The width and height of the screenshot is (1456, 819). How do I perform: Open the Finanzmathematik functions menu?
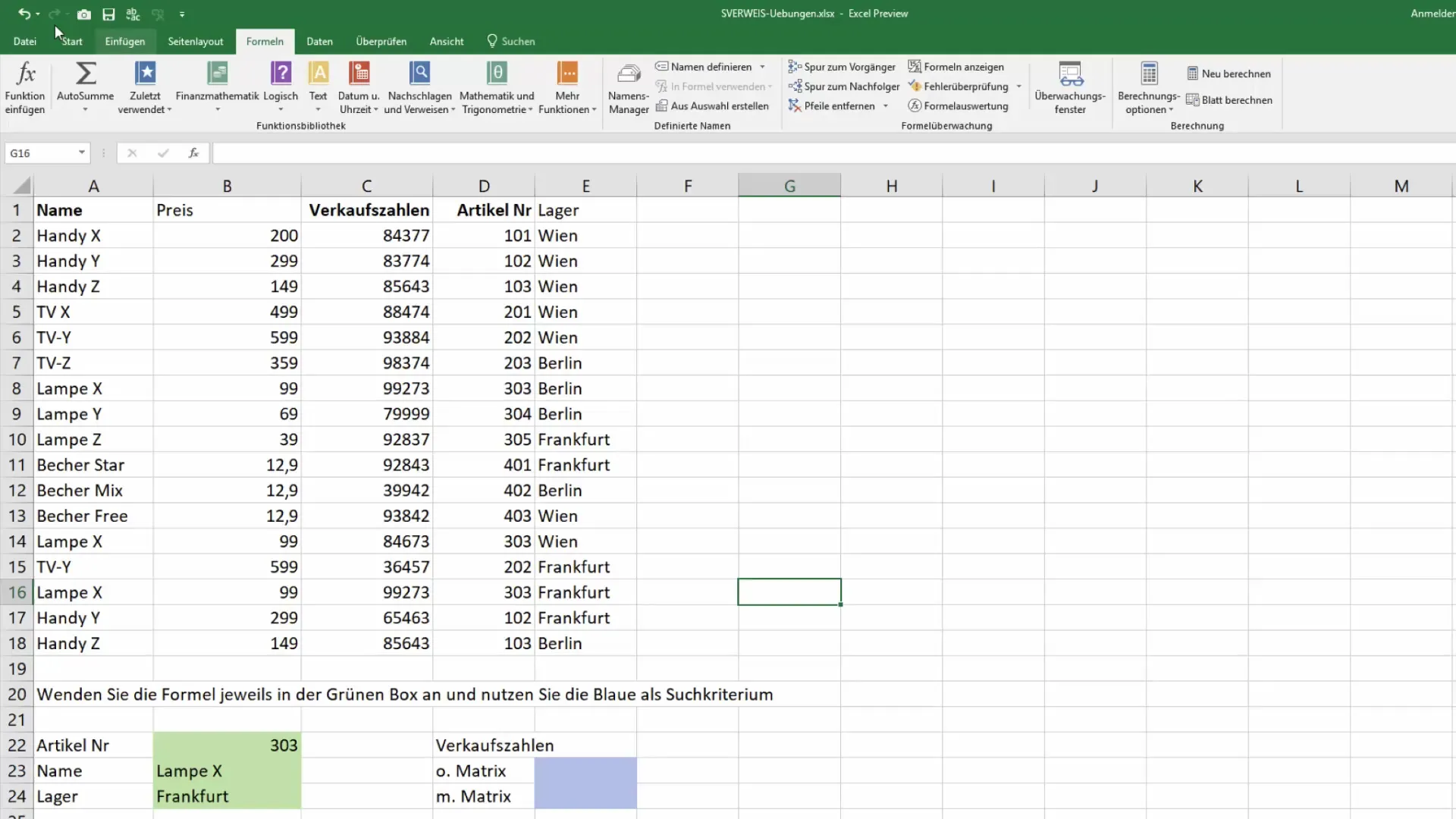click(217, 87)
